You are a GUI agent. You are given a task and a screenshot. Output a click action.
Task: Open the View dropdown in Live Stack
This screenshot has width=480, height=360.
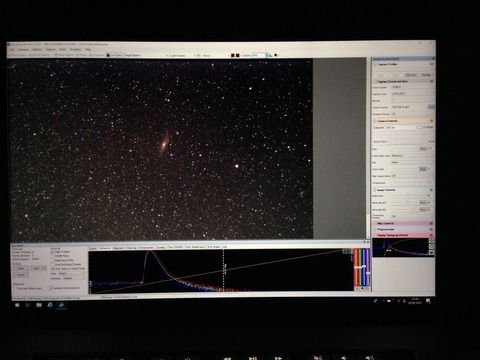[71, 273]
